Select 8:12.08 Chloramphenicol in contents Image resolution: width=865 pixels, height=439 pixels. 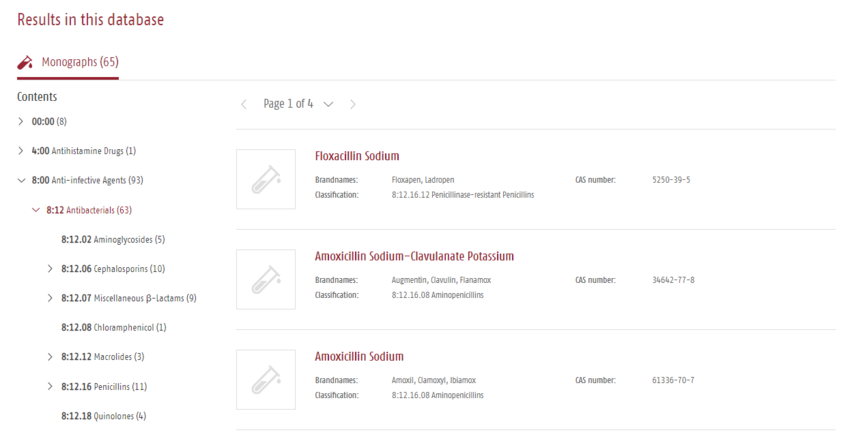114,328
